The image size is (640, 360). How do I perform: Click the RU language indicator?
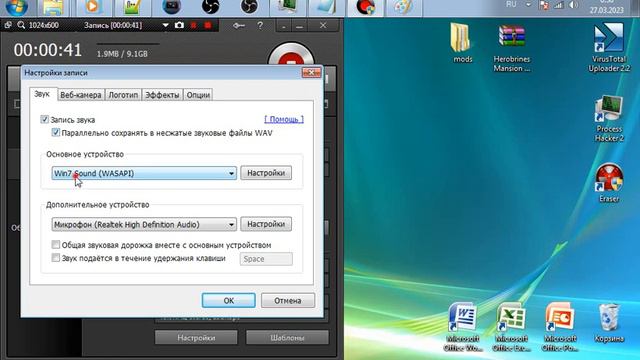(511, 4)
